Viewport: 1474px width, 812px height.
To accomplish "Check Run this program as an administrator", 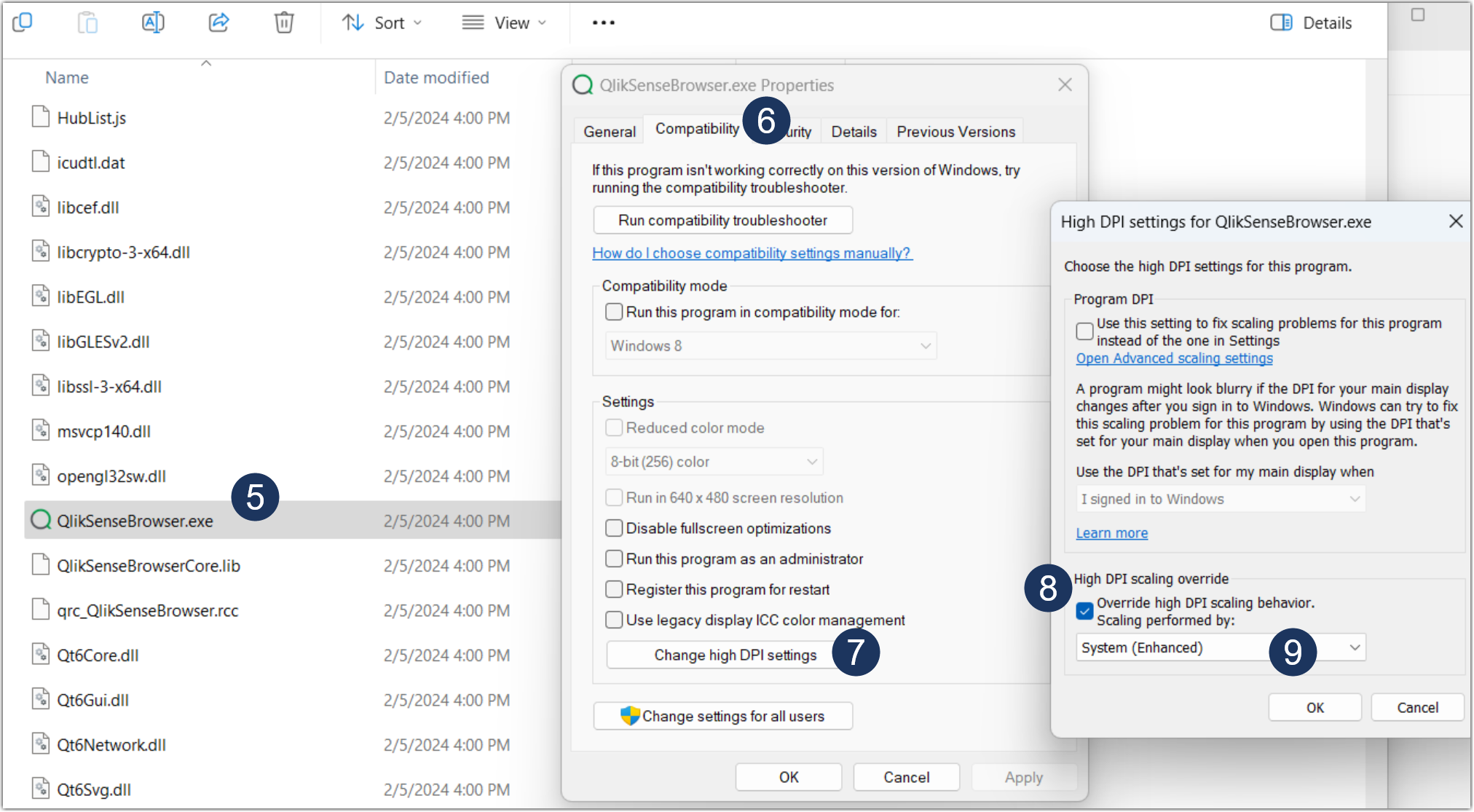I will pos(614,559).
